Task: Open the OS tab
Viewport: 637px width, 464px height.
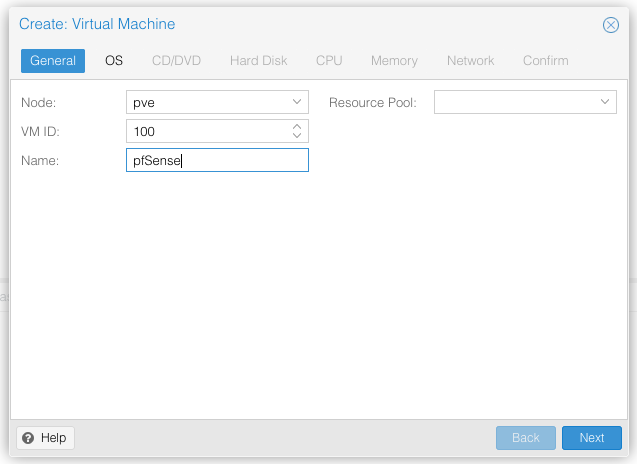Action: (x=114, y=61)
